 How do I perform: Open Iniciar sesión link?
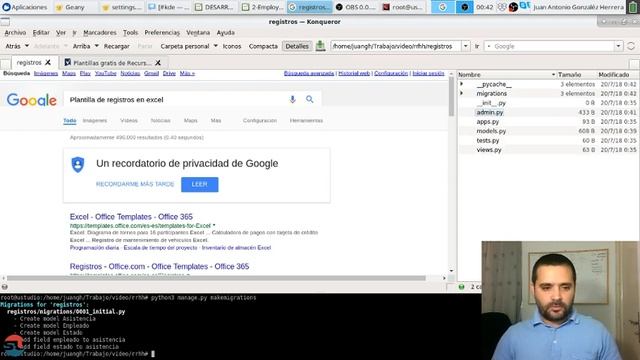428,73
